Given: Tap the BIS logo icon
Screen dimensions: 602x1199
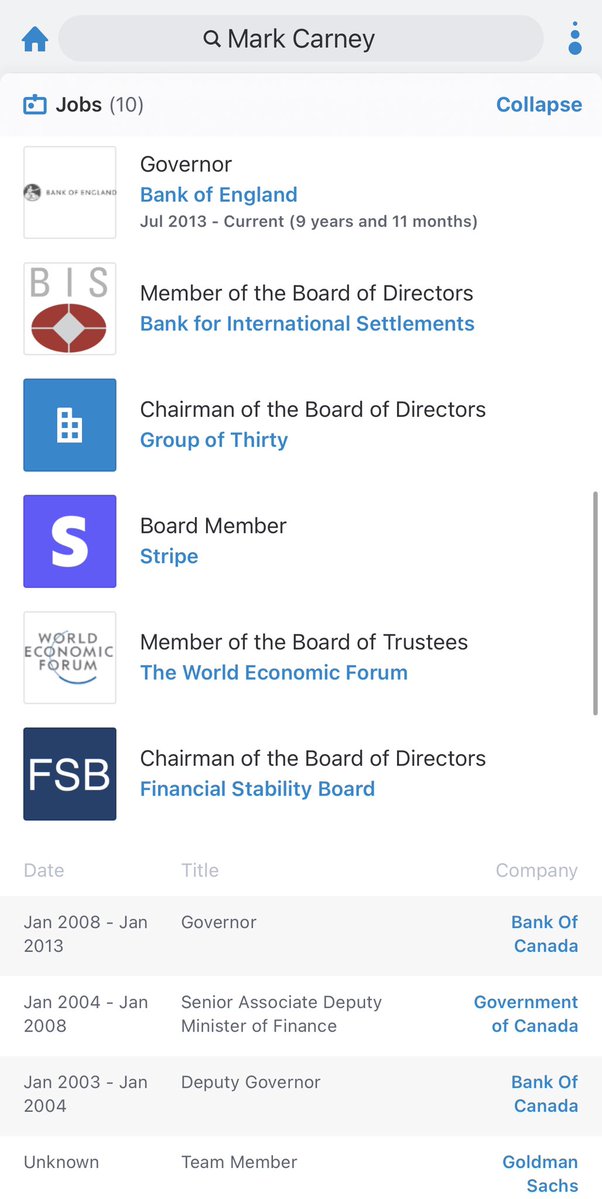Looking at the screenshot, I should point(70,309).
